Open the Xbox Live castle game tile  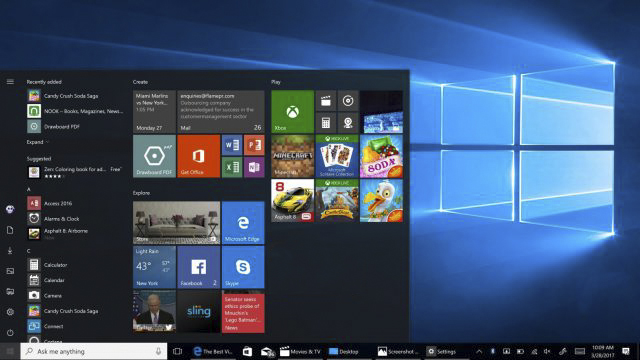(337, 200)
